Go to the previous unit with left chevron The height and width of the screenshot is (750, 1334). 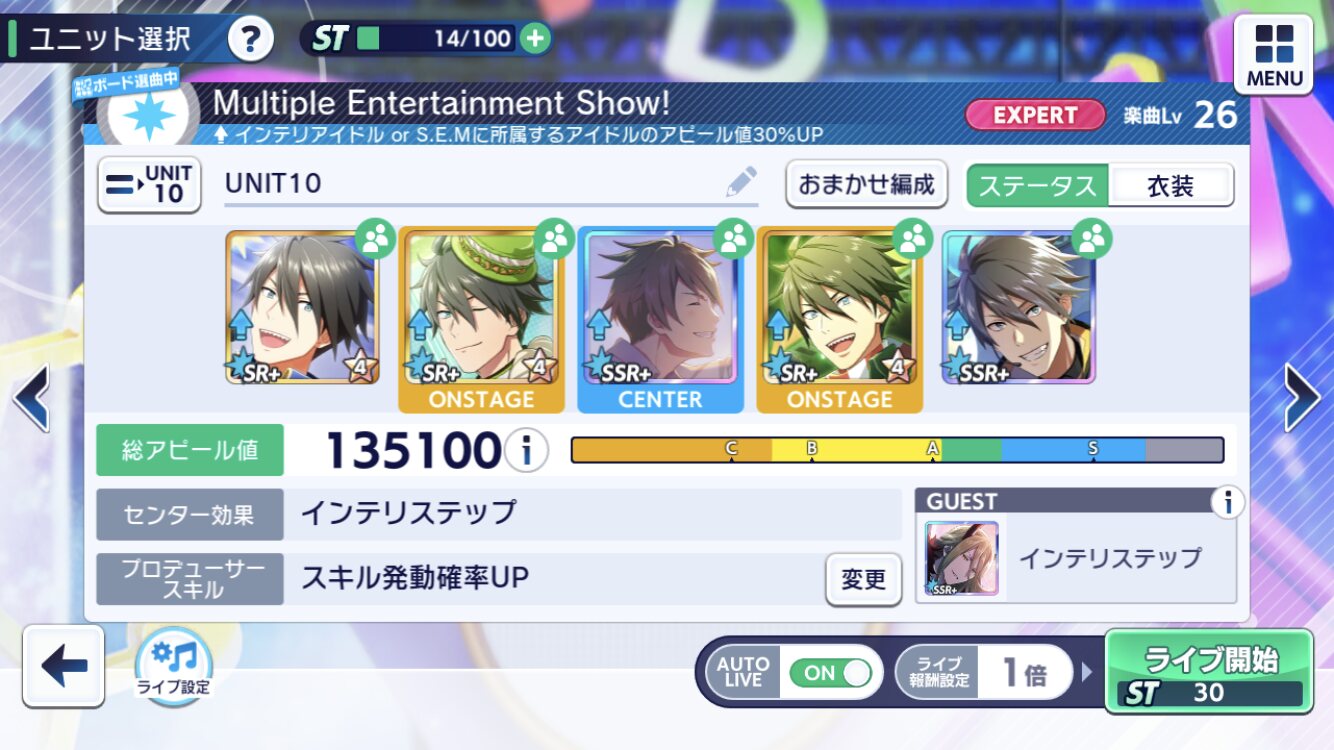[31, 397]
